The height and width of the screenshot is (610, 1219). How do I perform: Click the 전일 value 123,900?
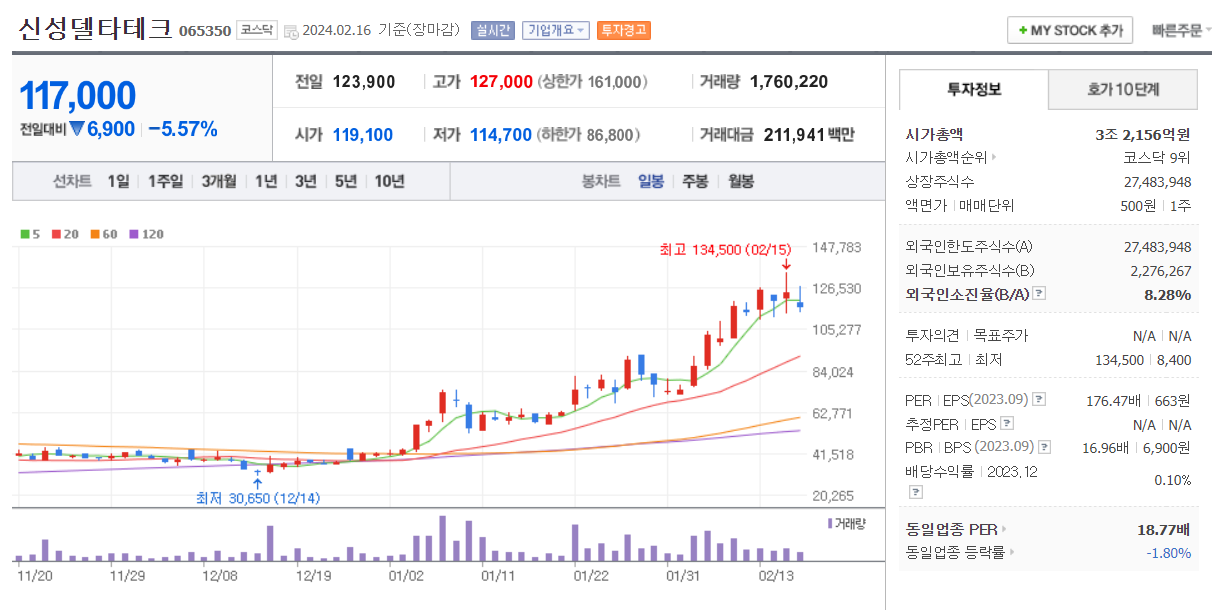tap(364, 82)
